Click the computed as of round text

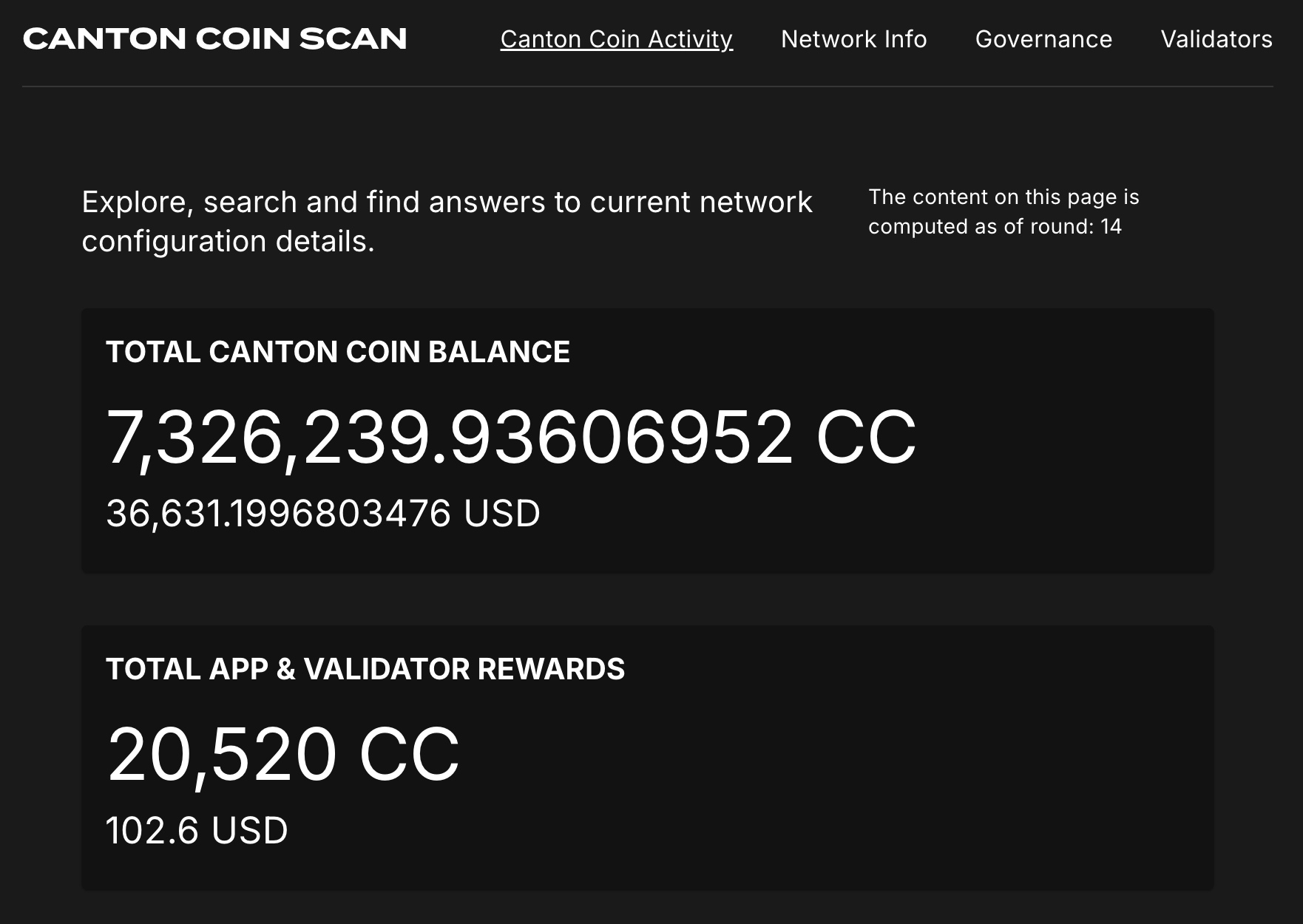tap(995, 228)
